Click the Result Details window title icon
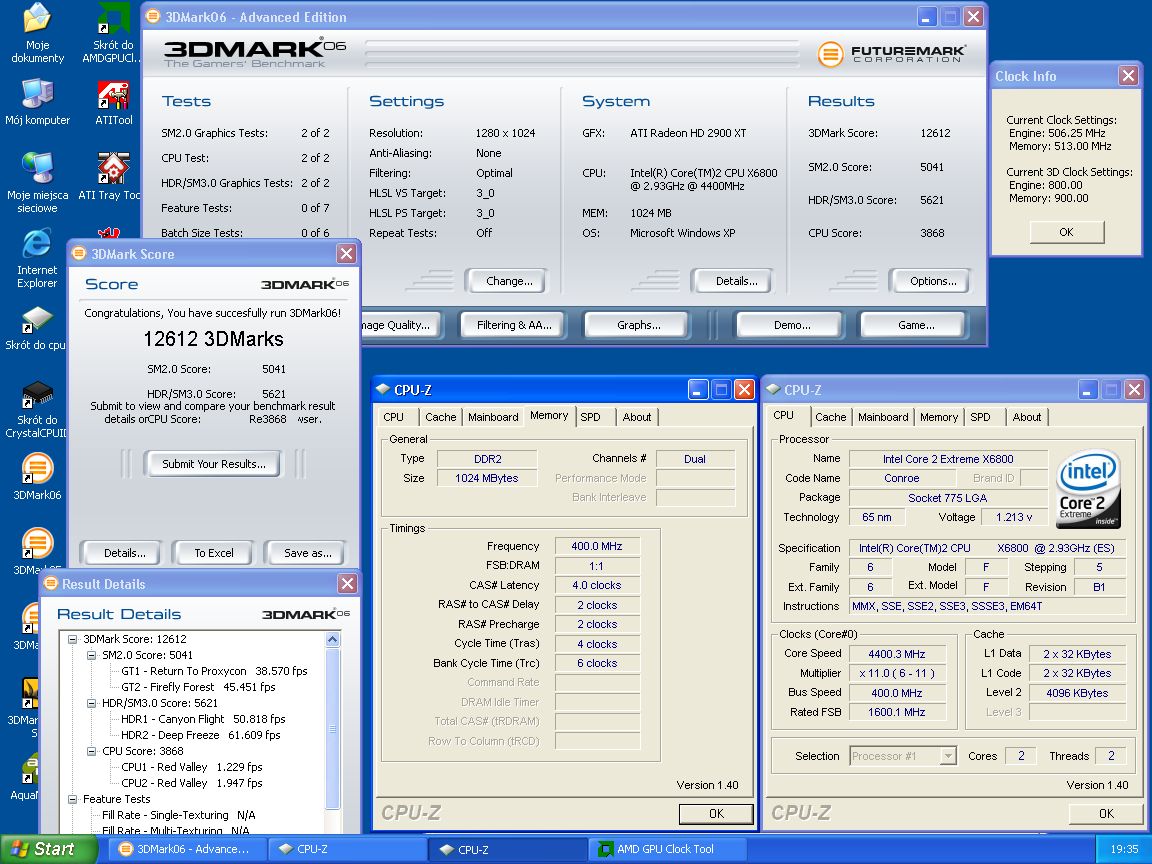Image resolution: width=1152 pixels, height=864 pixels. pyautogui.click(x=51, y=583)
